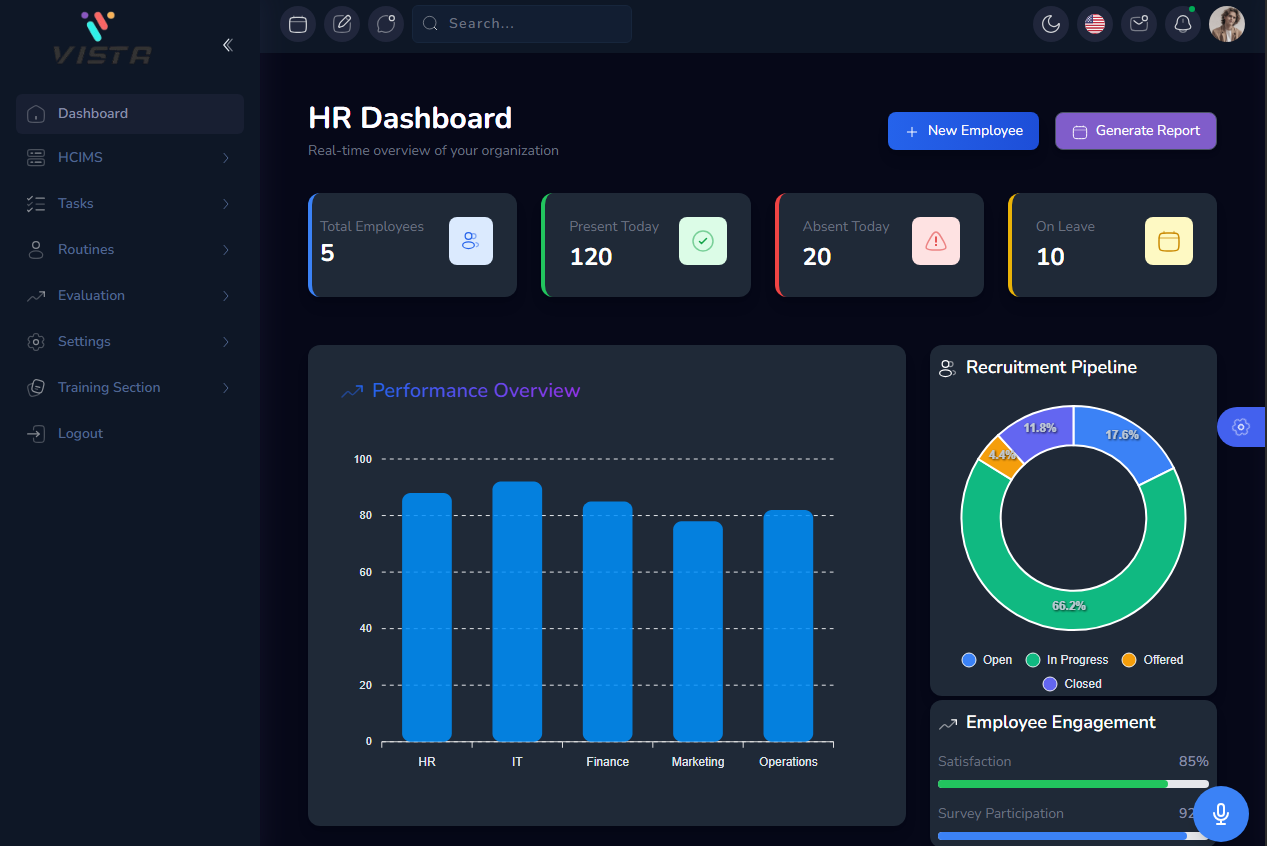This screenshot has height=846, width=1267.
Task: Collapse the sidebar with double chevron
Action: (x=228, y=45)
